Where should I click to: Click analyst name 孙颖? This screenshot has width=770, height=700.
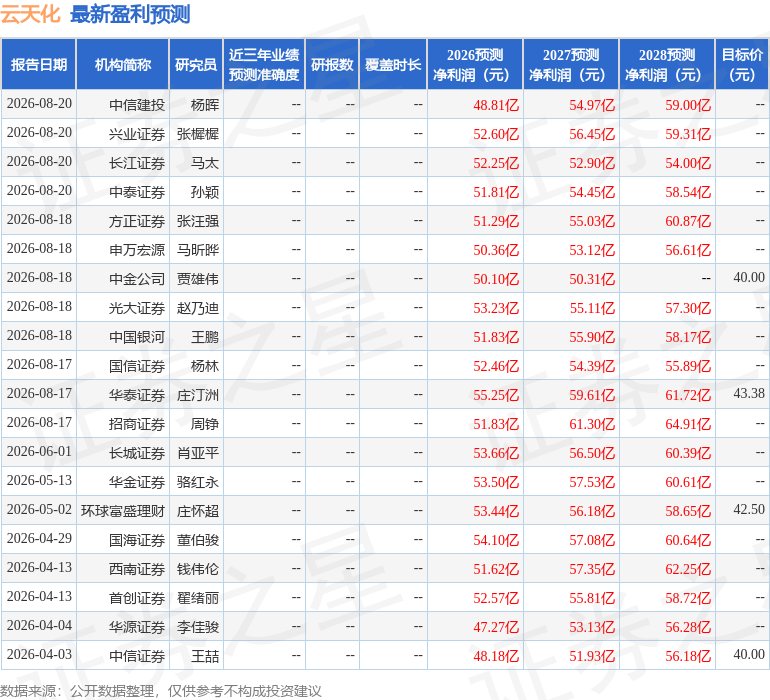tap(205, 192)
